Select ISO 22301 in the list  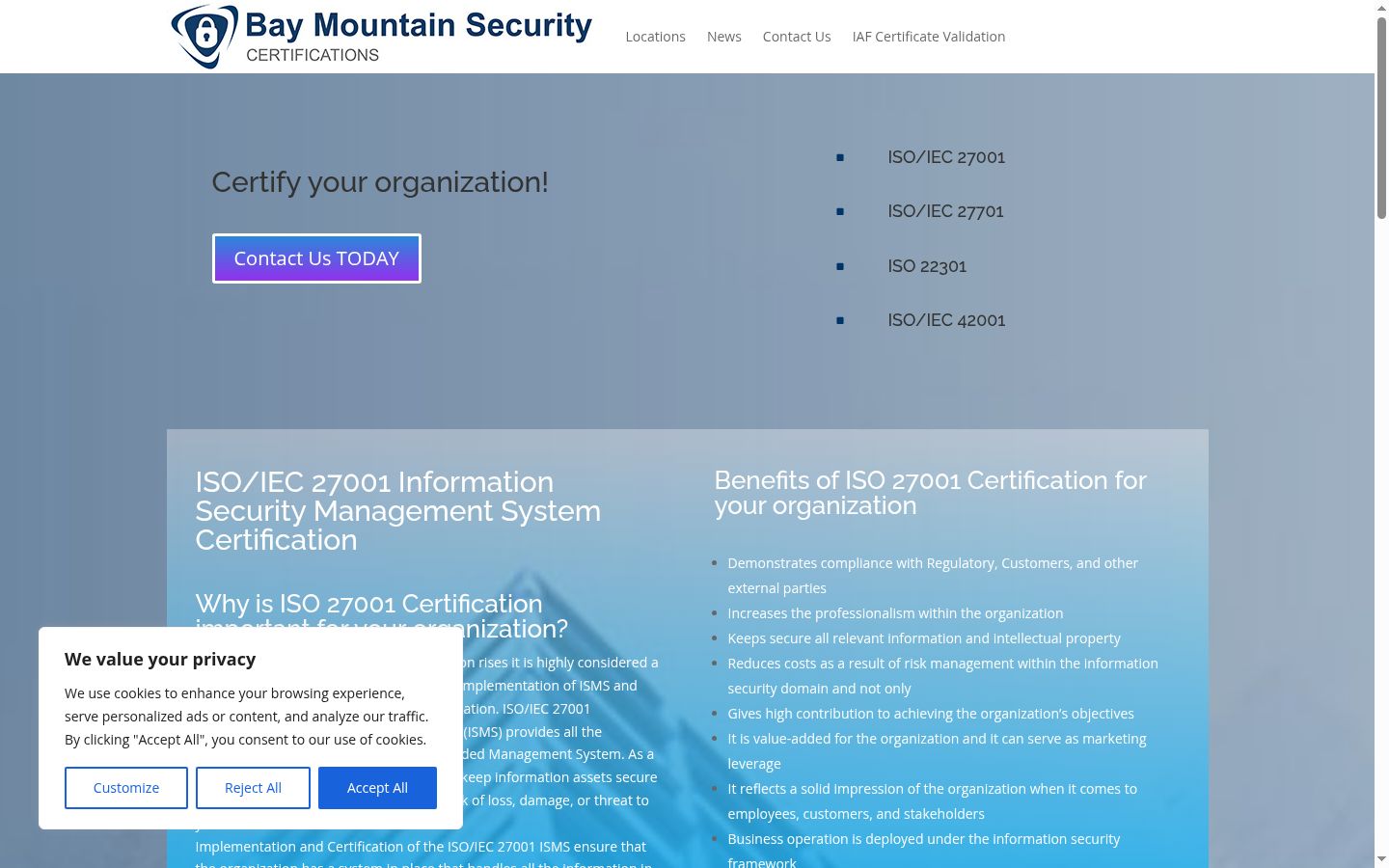click(927, 266)
